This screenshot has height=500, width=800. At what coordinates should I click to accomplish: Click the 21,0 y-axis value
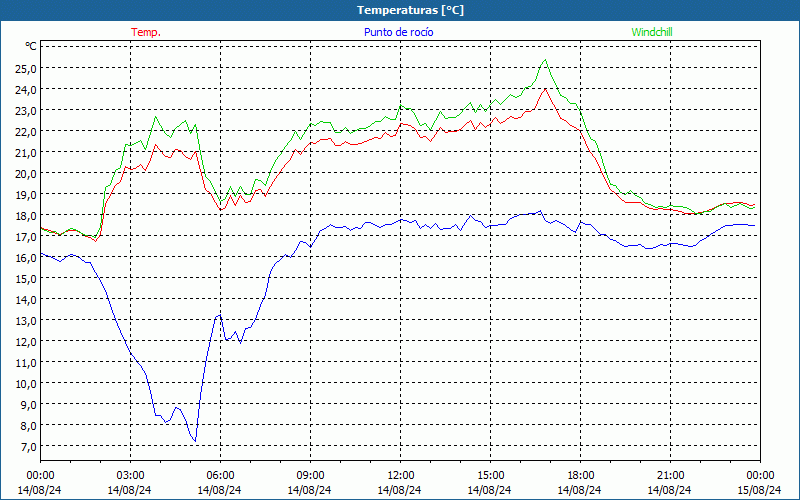(26, 152)
